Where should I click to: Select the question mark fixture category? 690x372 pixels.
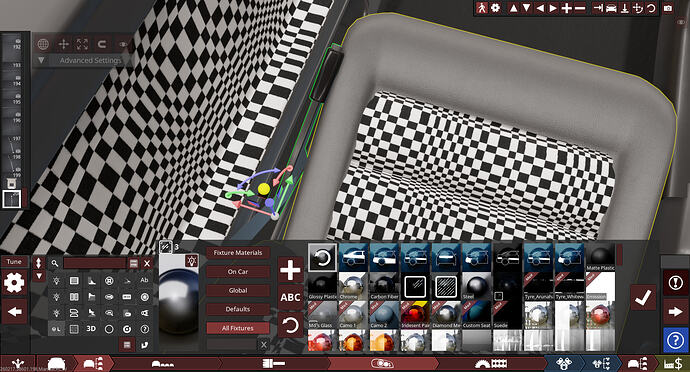(144, 329)
